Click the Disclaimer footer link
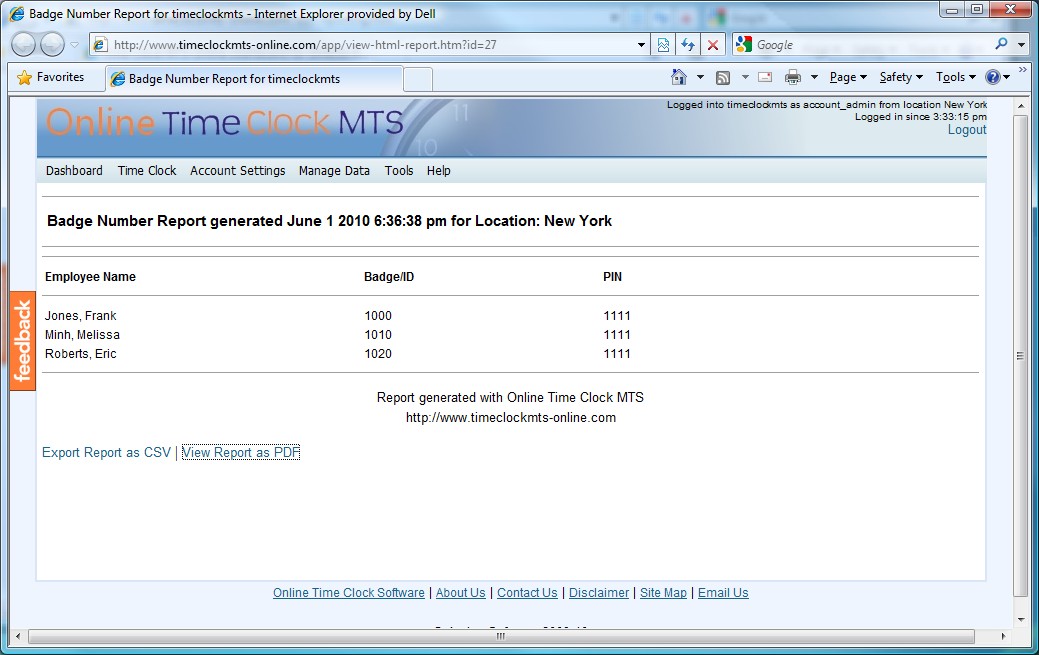 pos(599,593)
